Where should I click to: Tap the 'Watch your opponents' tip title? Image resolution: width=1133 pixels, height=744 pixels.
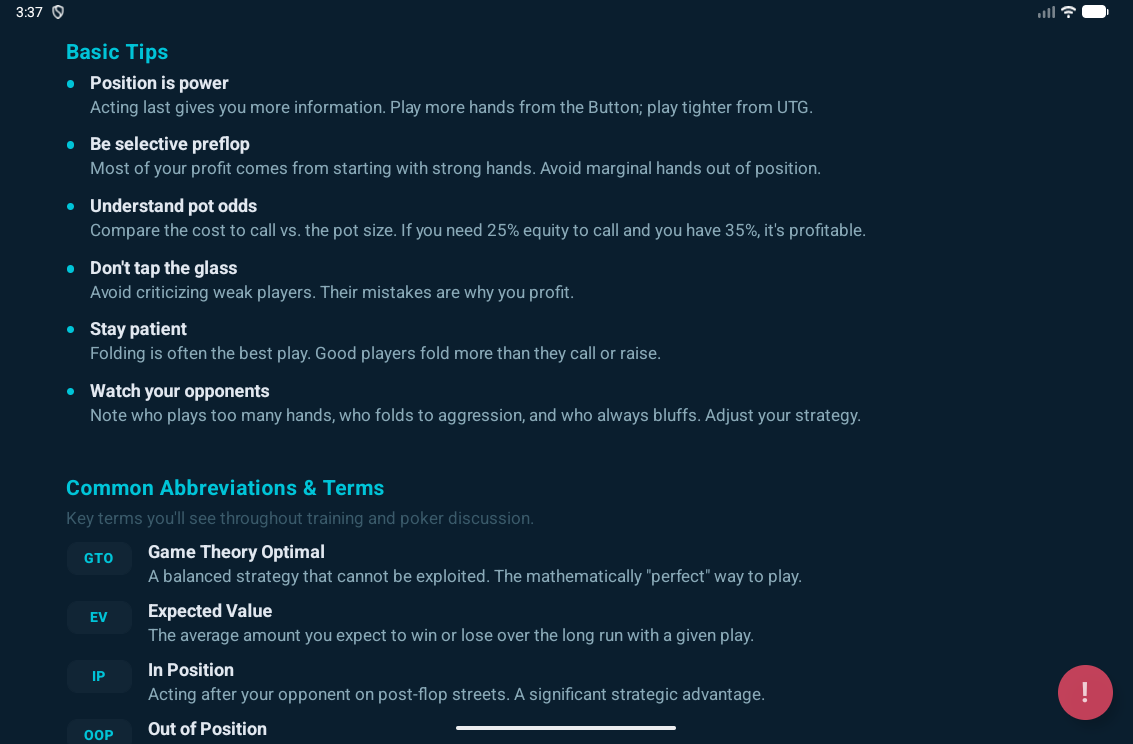pyautogui.click(x=180, y=391)
